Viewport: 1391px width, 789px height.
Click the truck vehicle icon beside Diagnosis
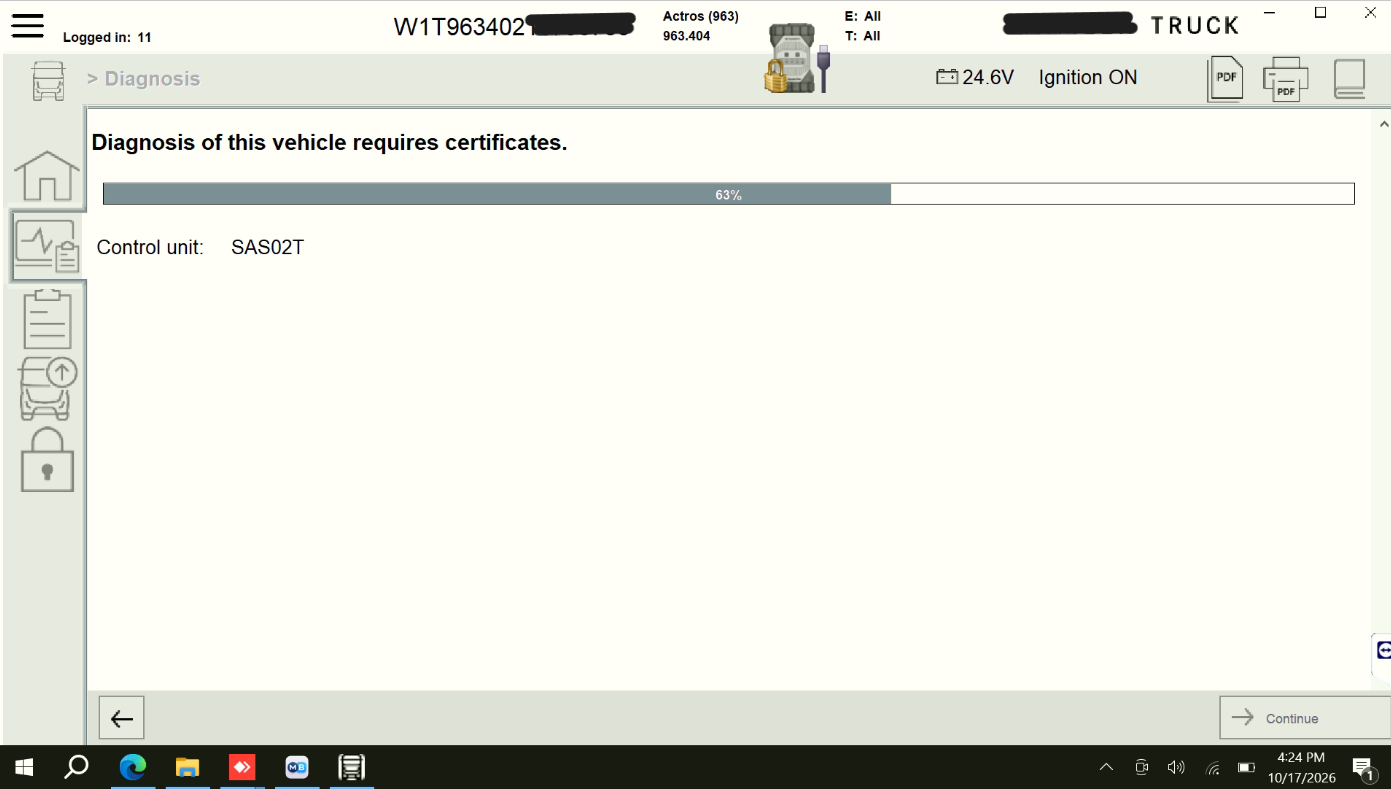point(48,80)
